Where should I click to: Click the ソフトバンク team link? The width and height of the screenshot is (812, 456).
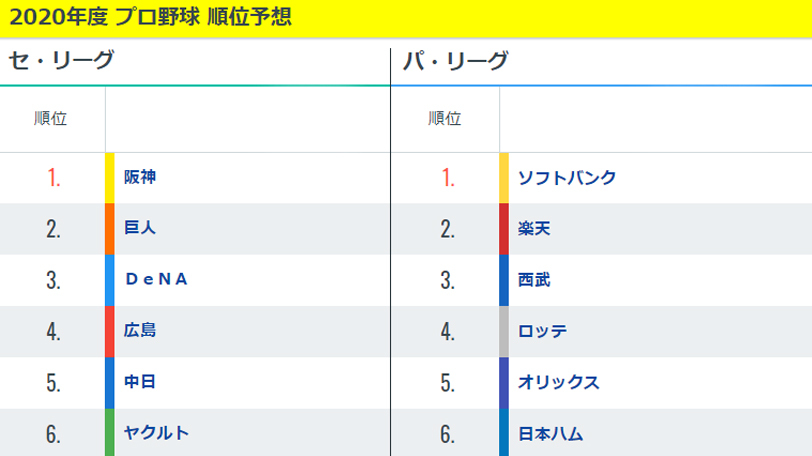tap(567, 178)
